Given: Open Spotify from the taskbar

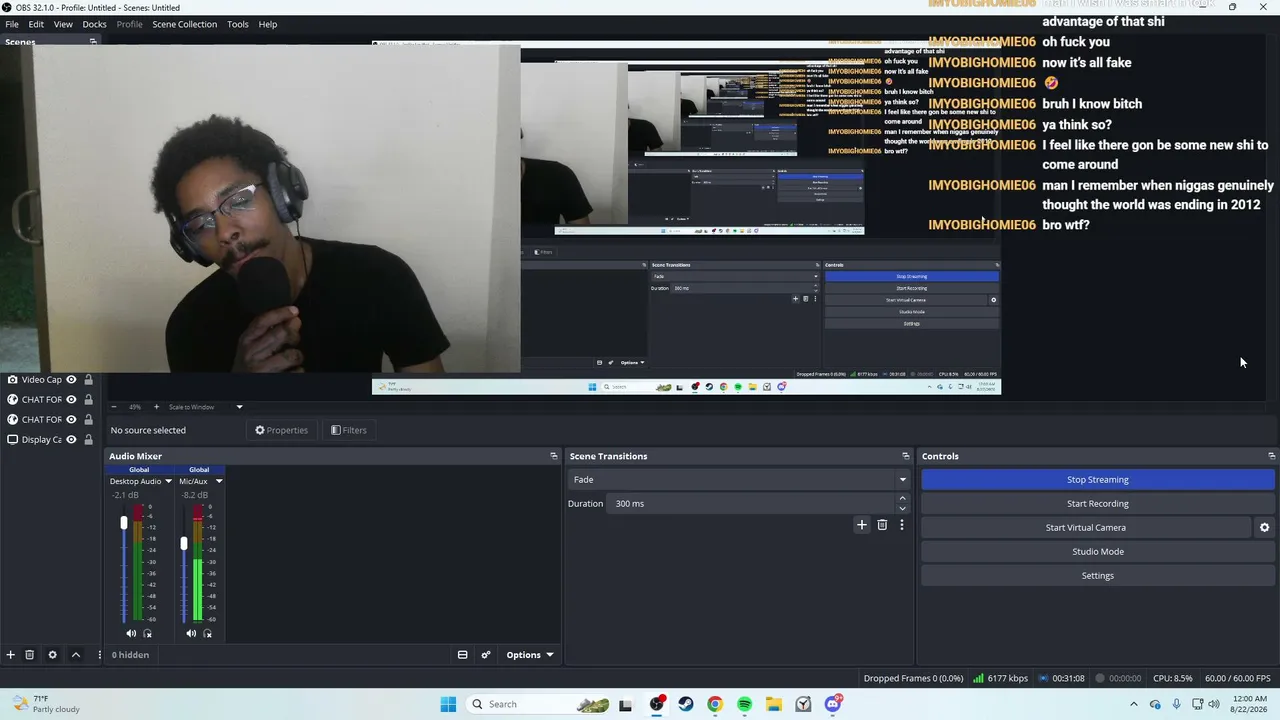Looking at the screenshot, I should point(744,704).
